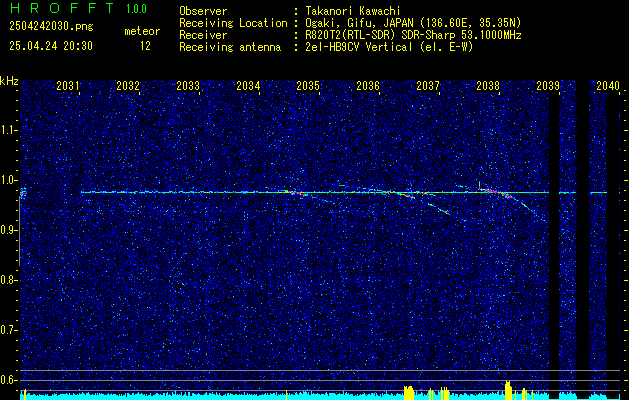This screenshot has height=400, width=629.
Task: Click the 2040 time marker
Action: [608, 85]
